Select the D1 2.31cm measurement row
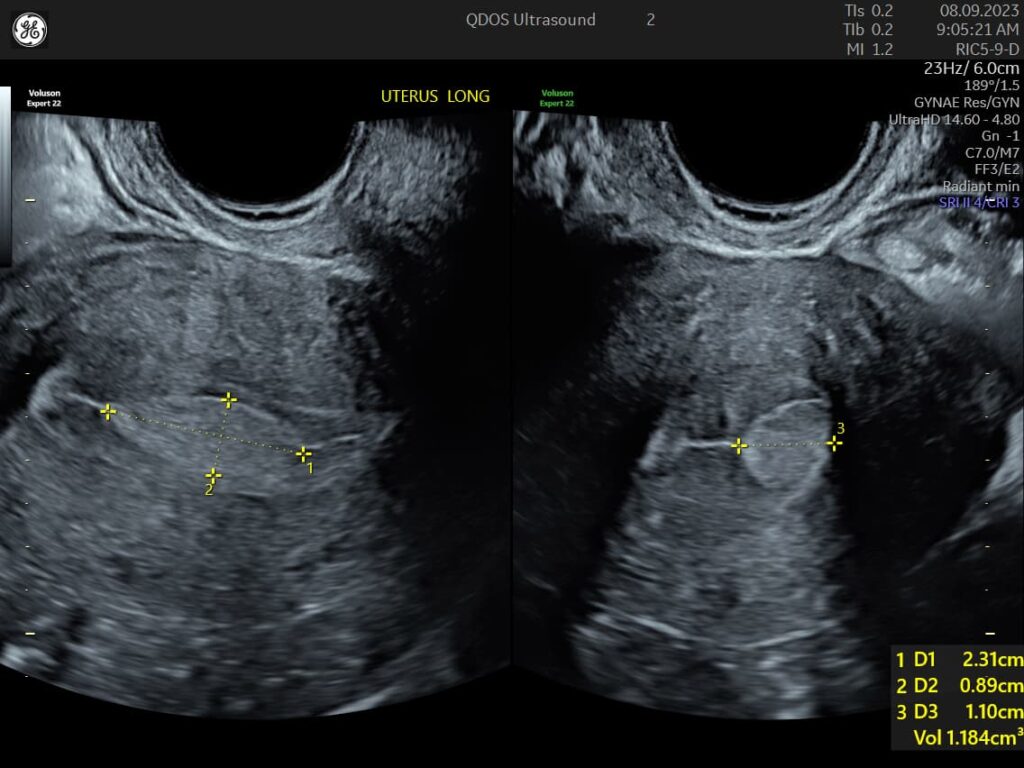 (958, 660)
